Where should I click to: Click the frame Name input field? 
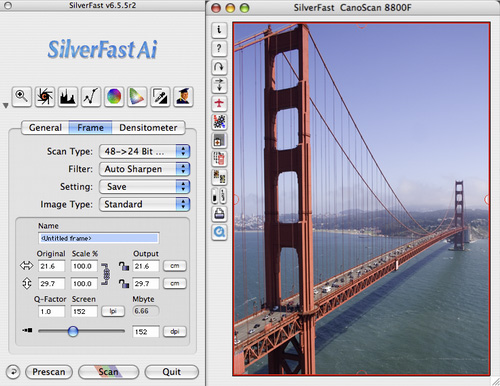[x=99, y=238]
